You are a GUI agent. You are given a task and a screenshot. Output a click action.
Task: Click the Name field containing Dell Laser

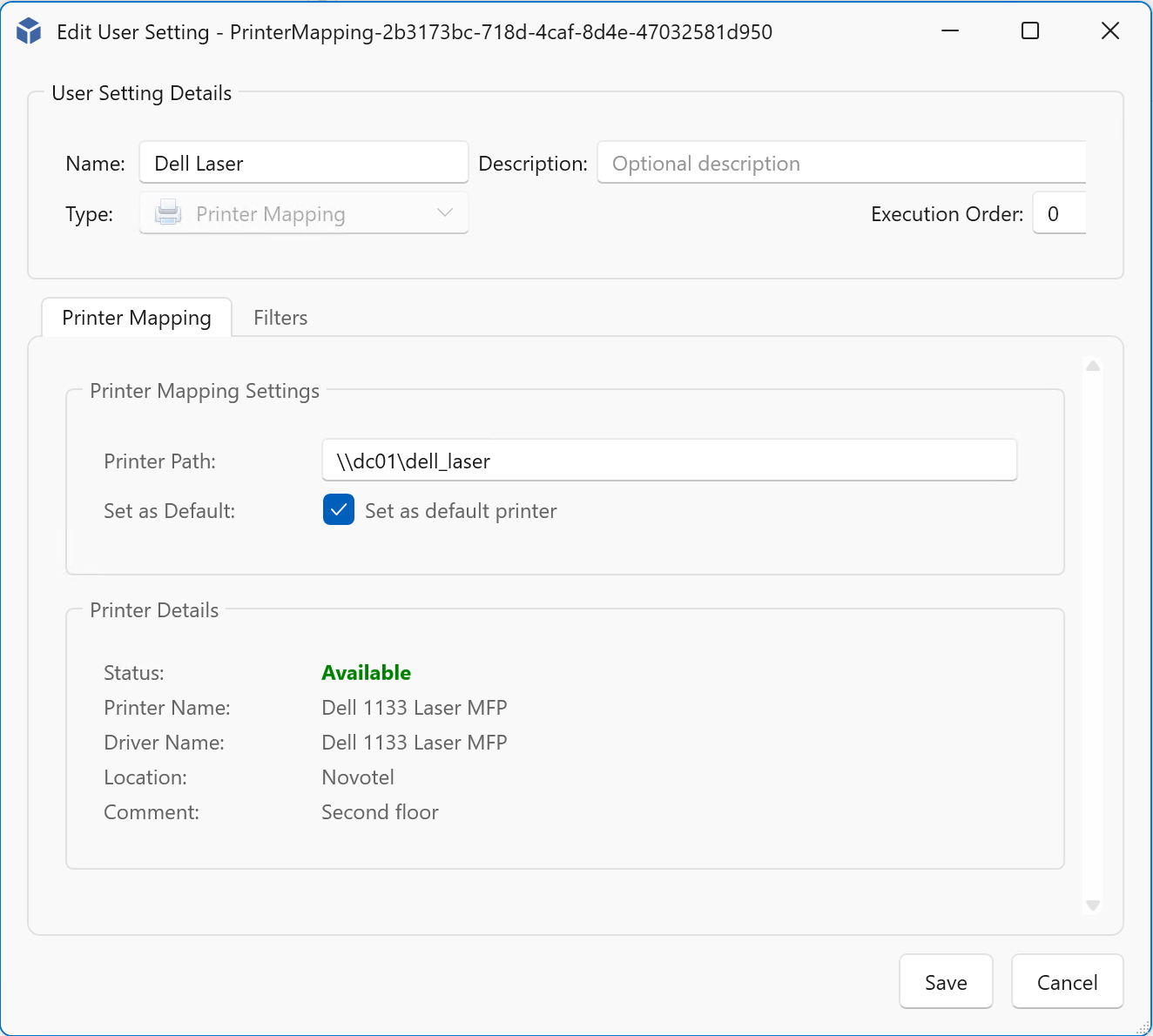click(x=304, y=163)
